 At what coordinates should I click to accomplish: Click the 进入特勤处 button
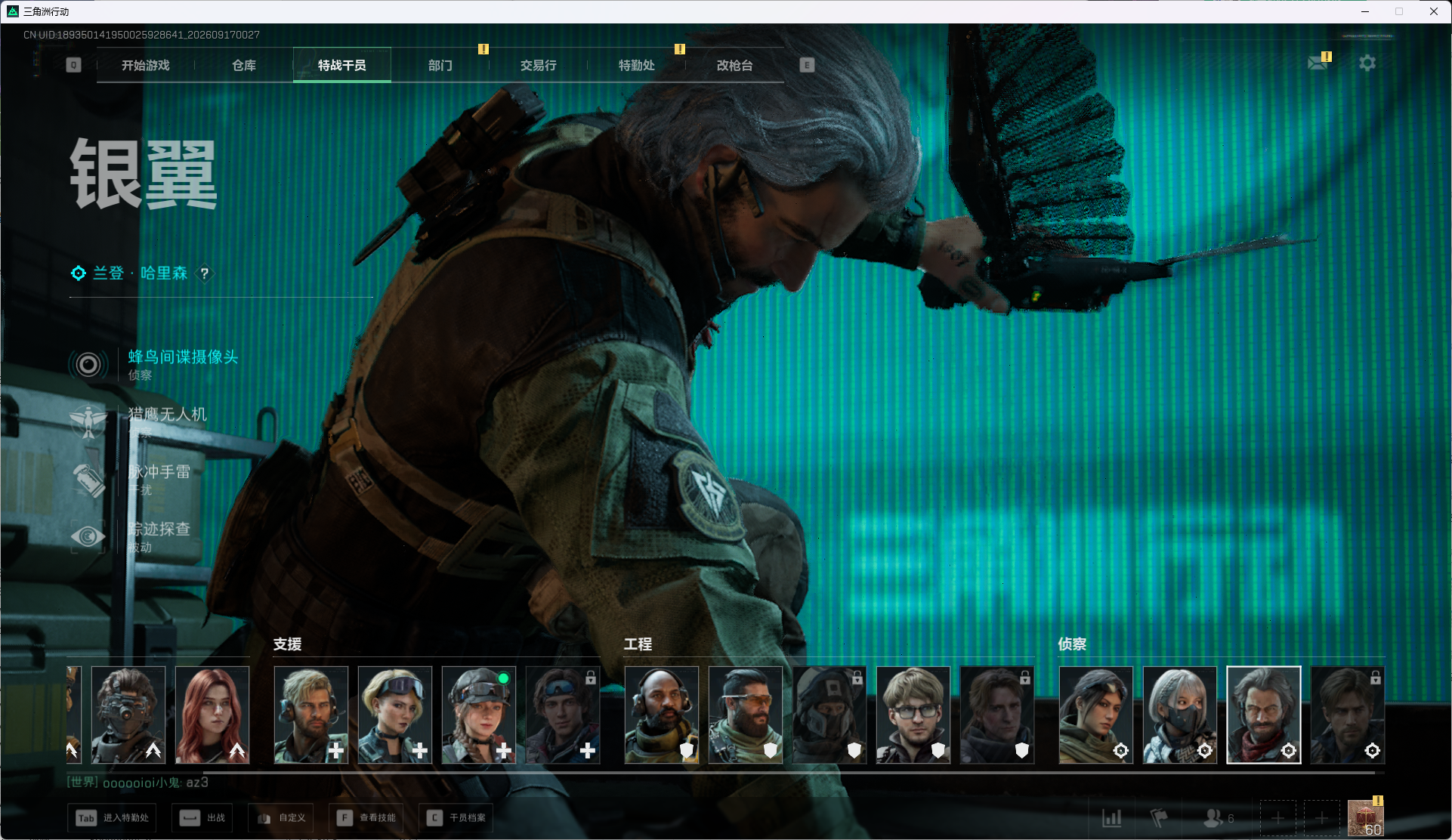tap(113, 818)
